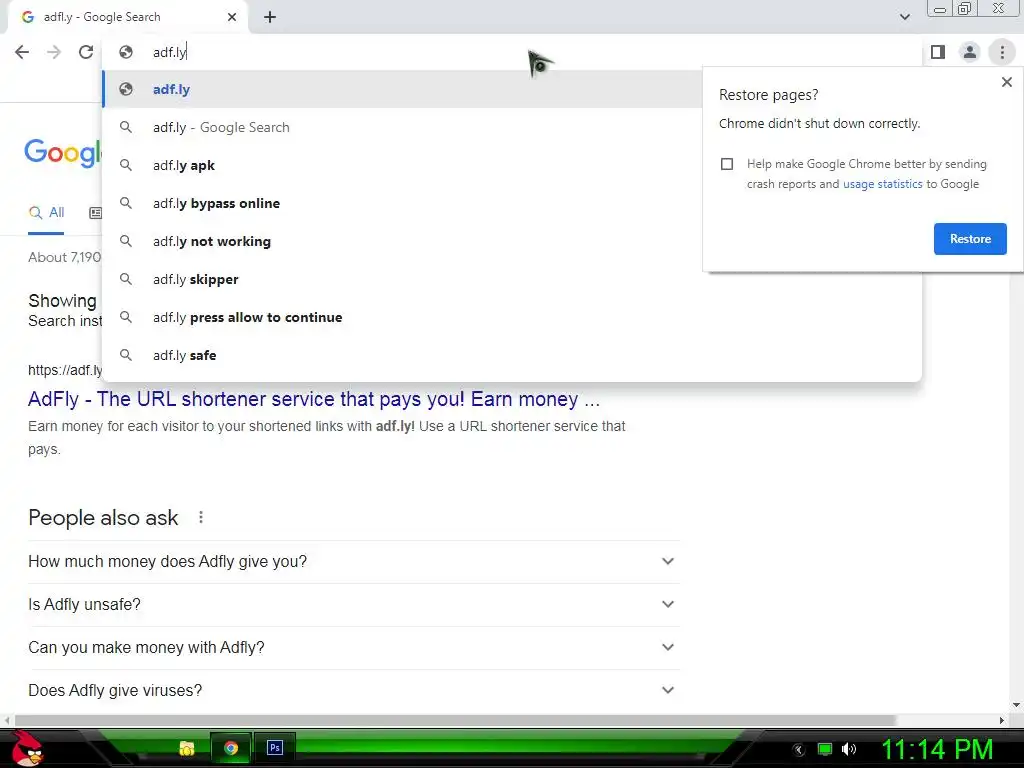The image size is (1024, 768).
Task: Click the 11:14 PM taskbar clock
Action: [937, 750]
